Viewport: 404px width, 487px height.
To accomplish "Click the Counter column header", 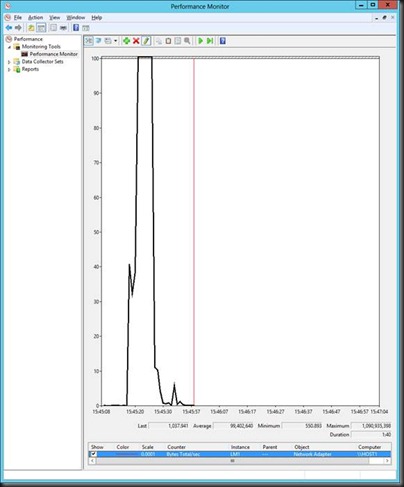I will coord(176,447).
